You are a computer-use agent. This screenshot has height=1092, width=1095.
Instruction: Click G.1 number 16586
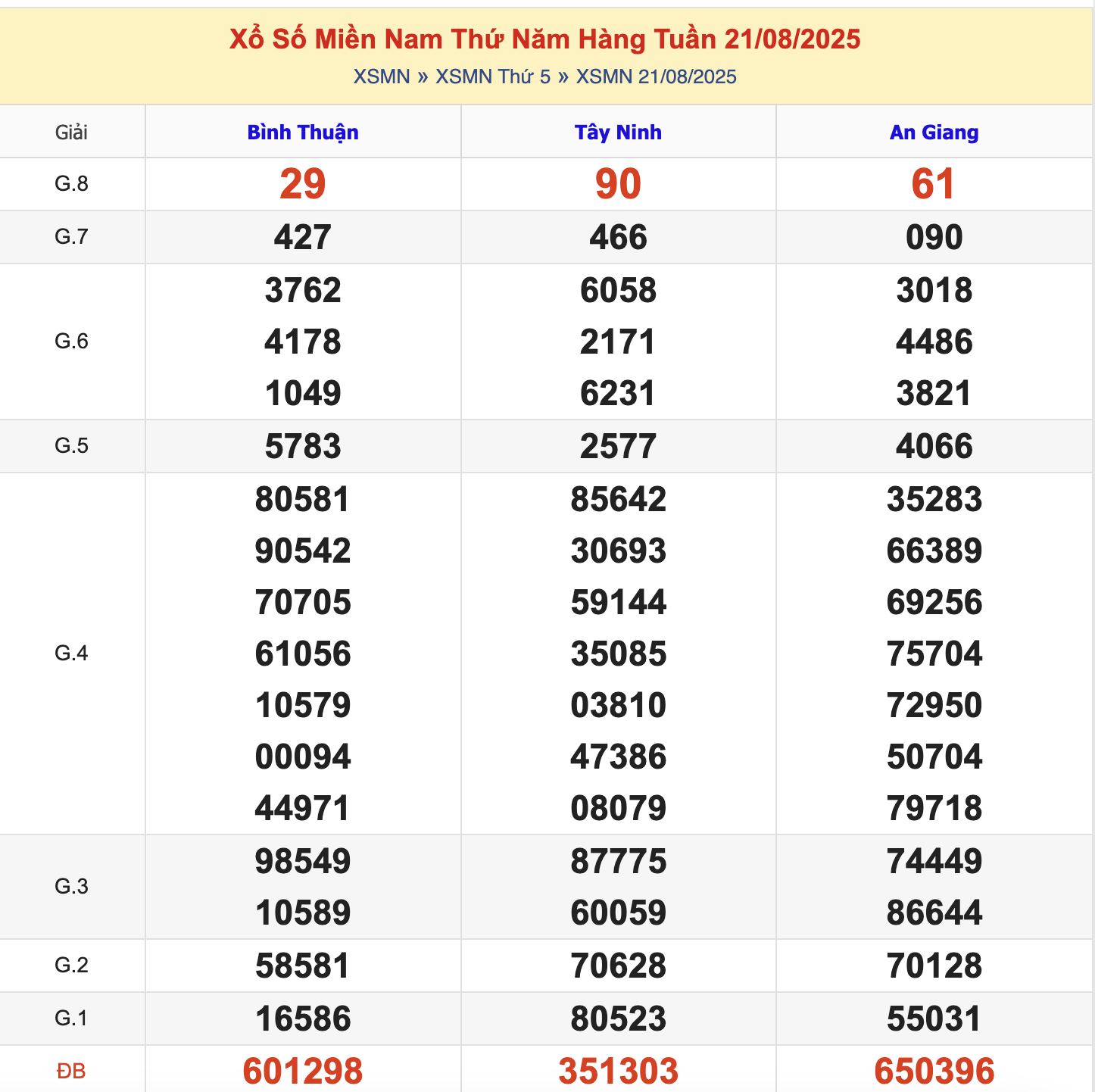click(303, 1019)
